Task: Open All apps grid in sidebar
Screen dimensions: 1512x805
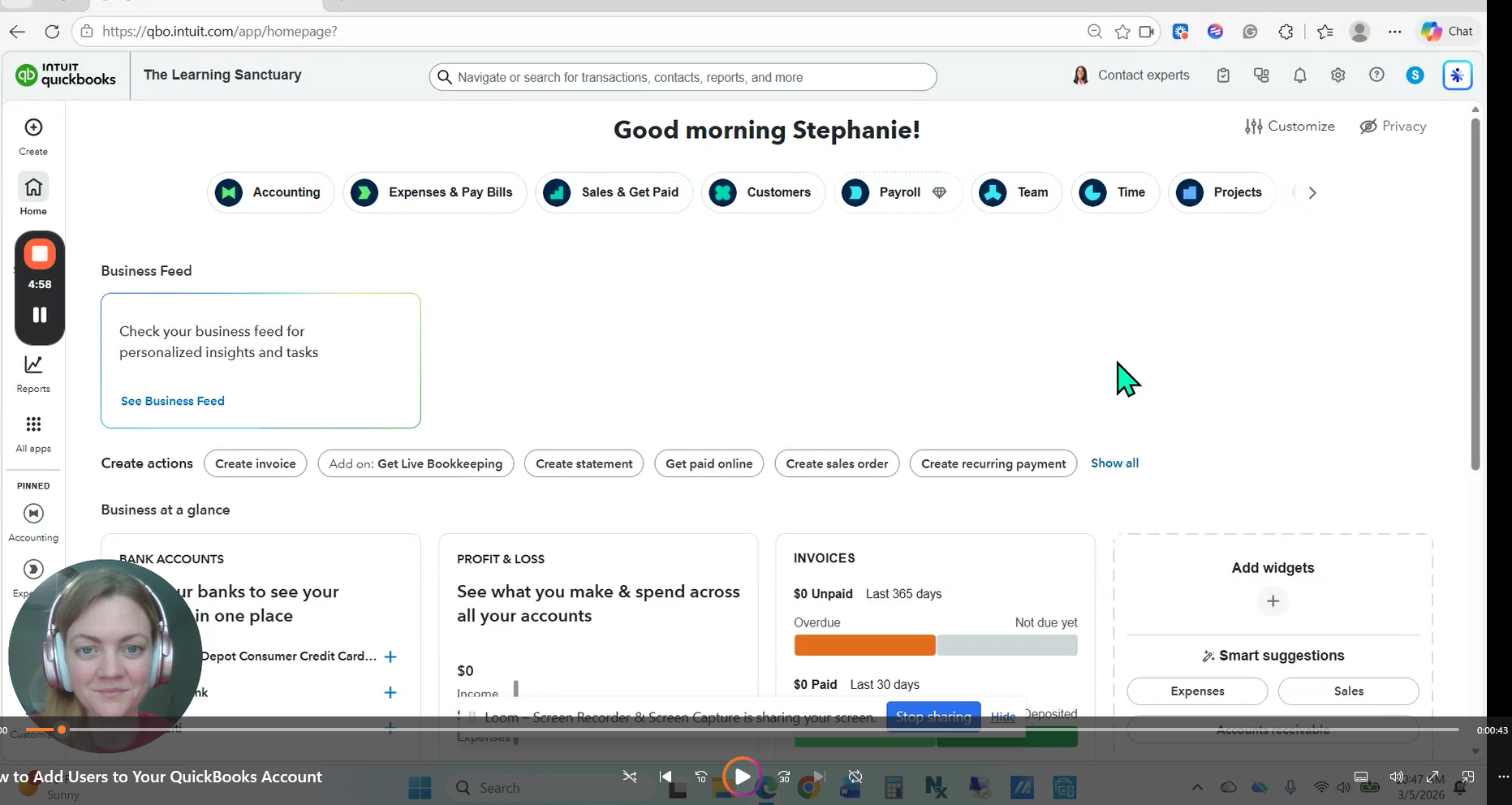Action: (33, 434)
